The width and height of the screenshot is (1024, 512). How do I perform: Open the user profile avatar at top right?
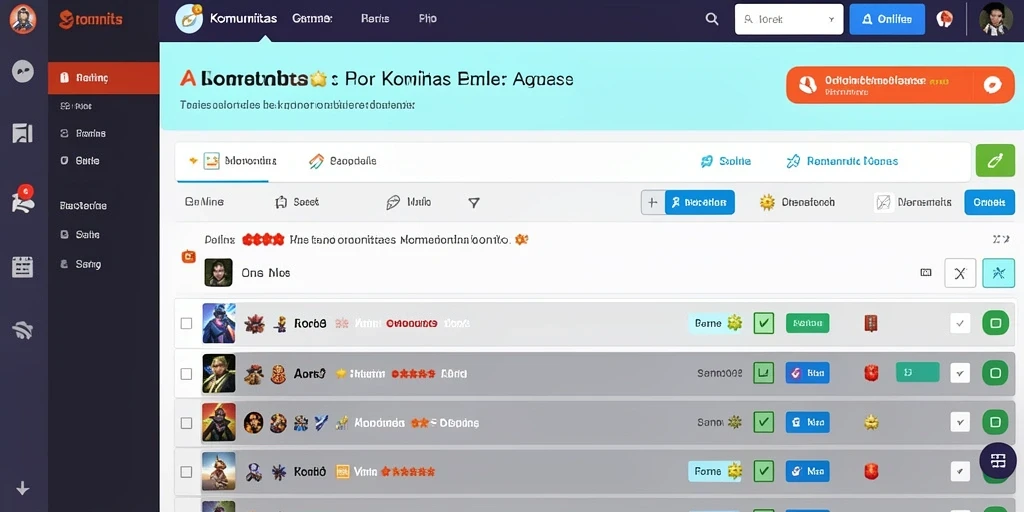pos(996,19)
